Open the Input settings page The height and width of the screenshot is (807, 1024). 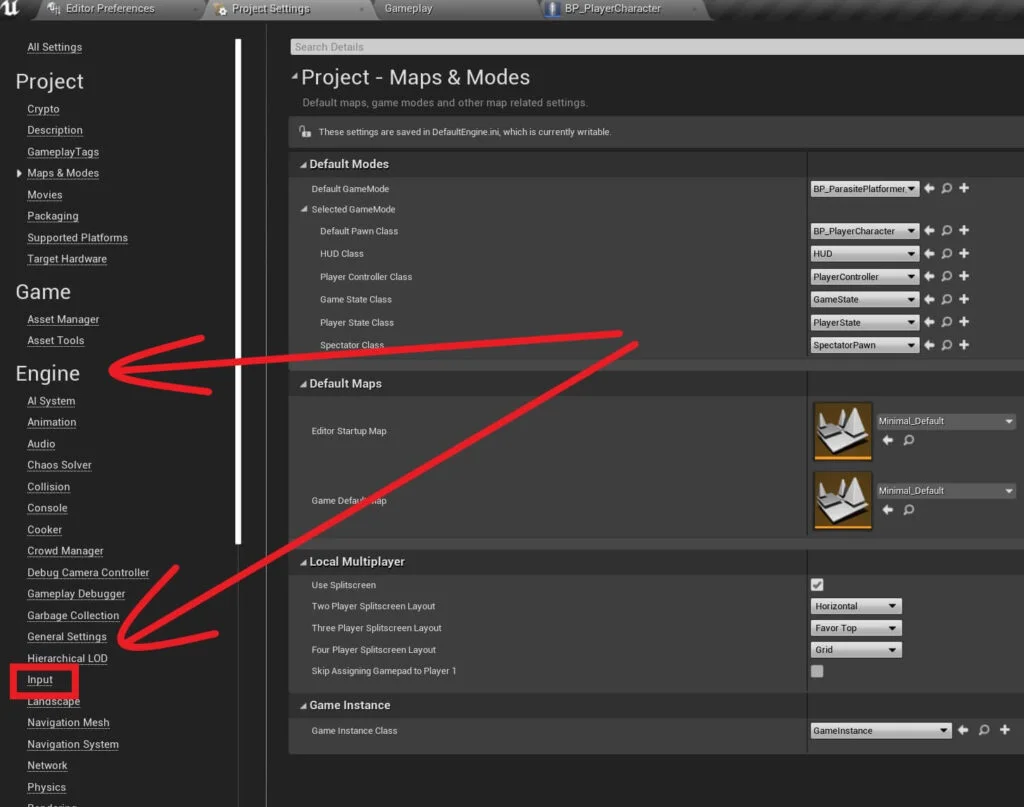[40, 680]
